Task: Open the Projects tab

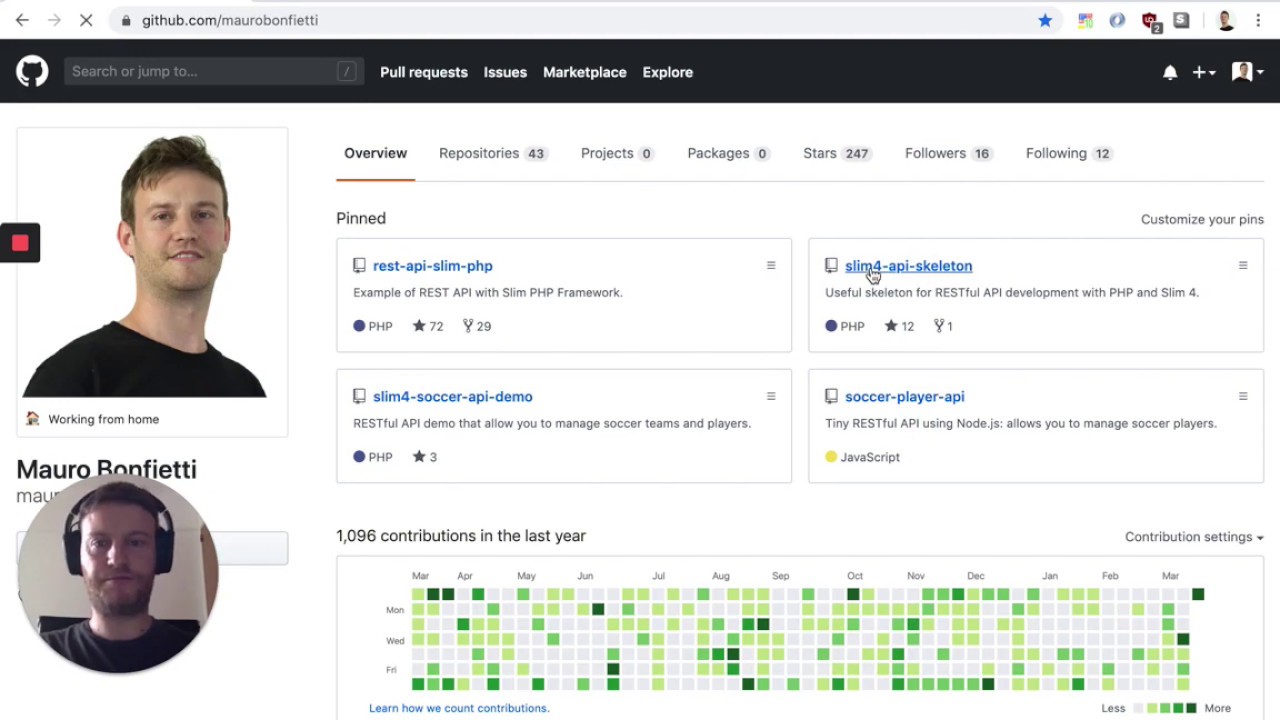Action: [617, 153]
